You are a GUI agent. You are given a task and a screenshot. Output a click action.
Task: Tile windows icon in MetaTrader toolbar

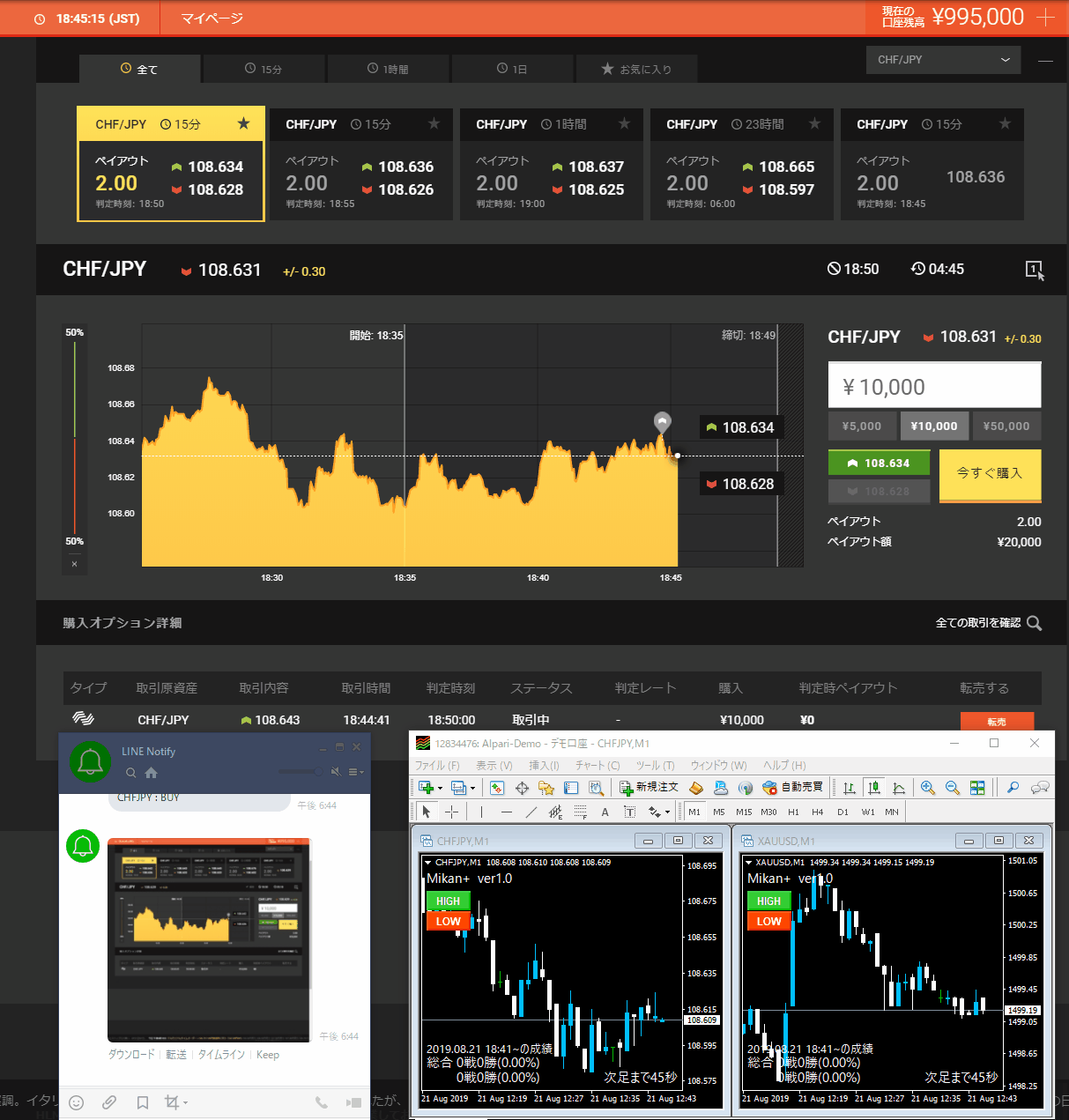coord(977,788)
